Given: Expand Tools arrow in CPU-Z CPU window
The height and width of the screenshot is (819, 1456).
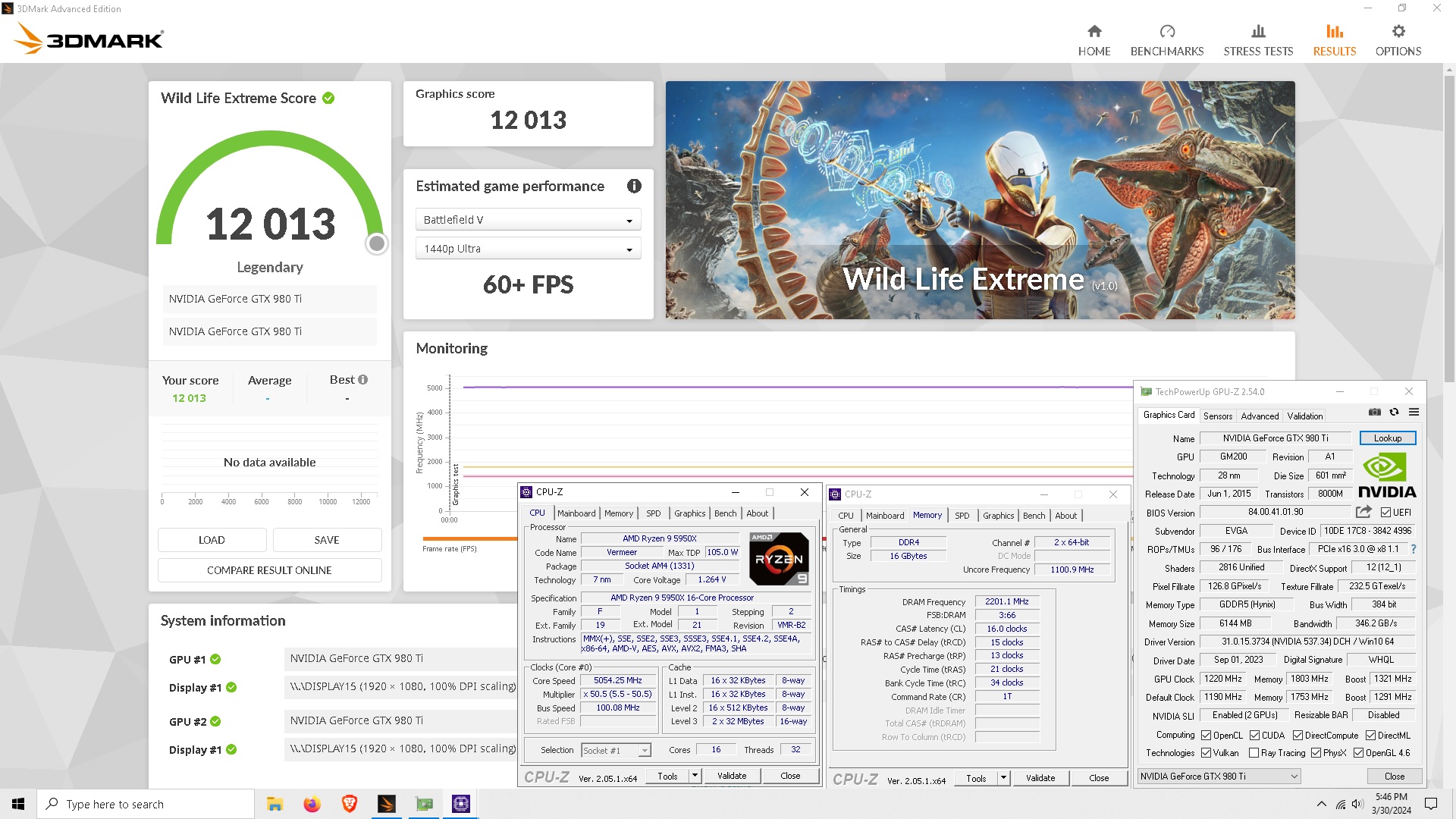Looking at the screenshot, I should 695,775.
